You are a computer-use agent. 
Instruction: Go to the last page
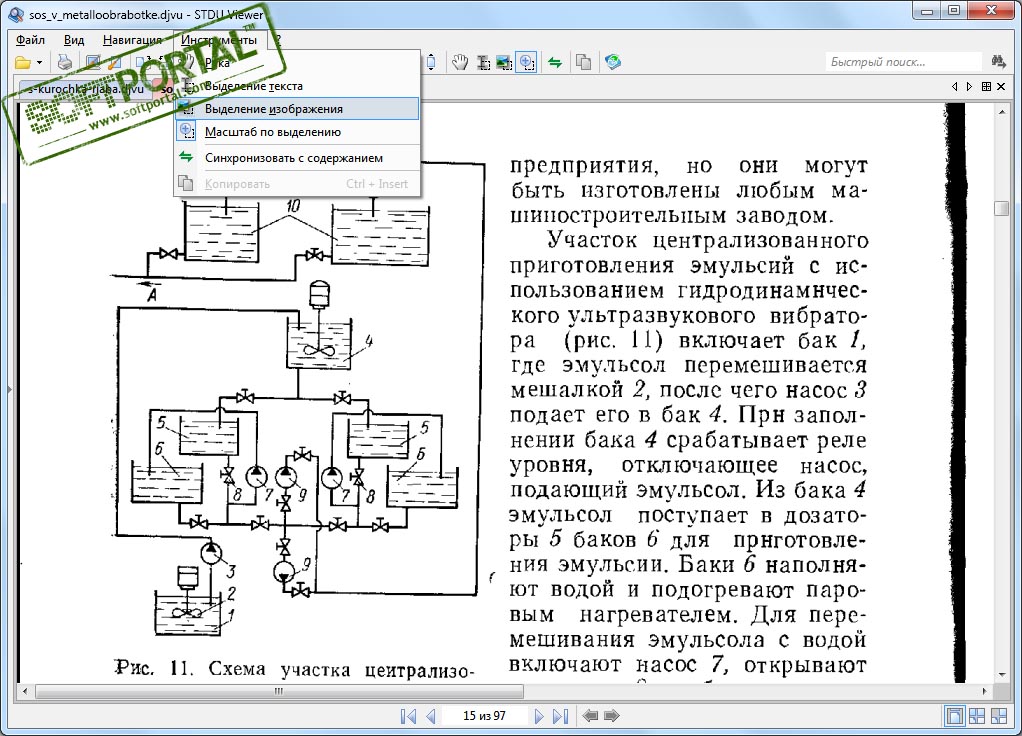[561, 716]
